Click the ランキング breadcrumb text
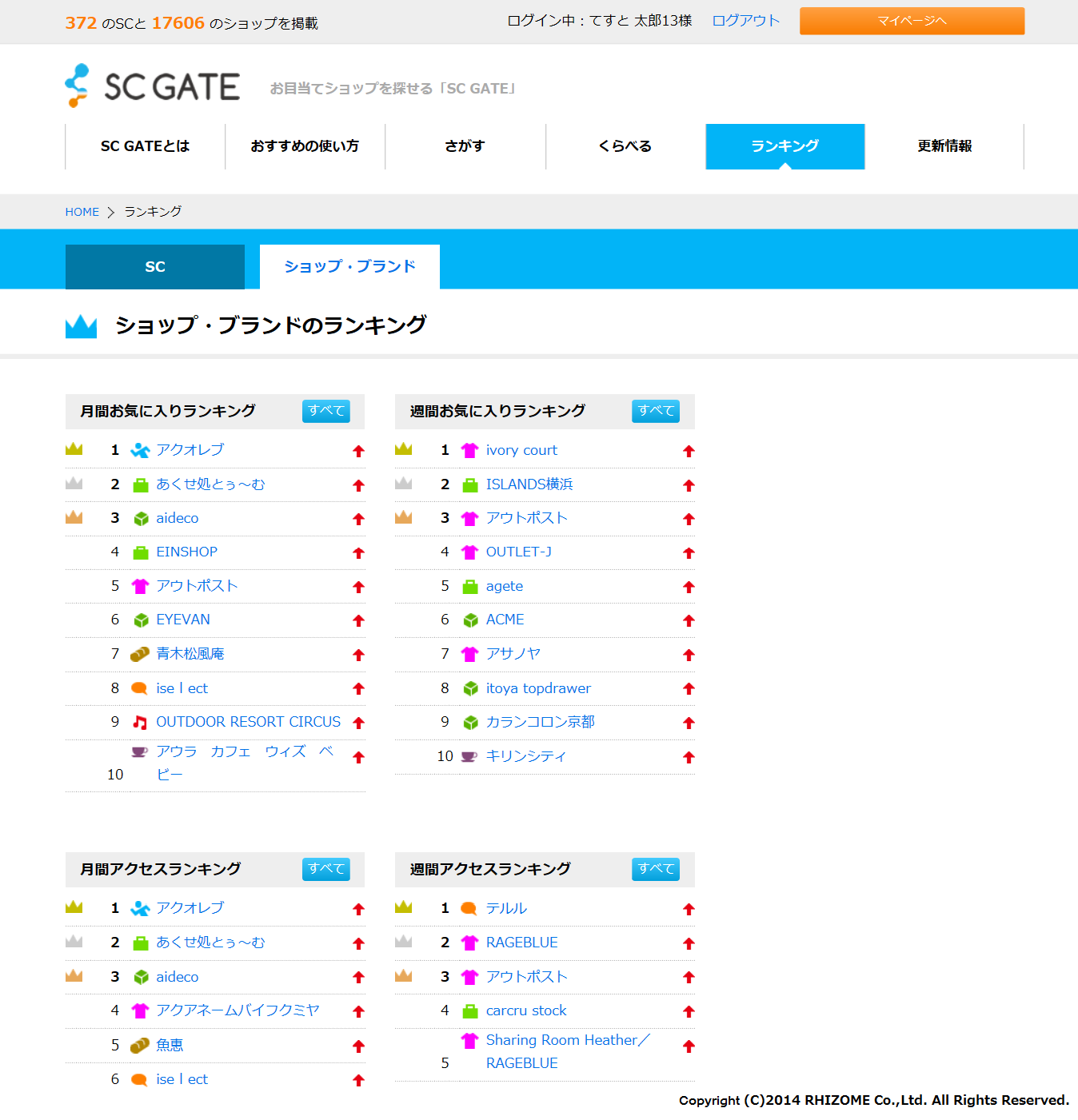Screen dimensions: 1078x1120 (x=153, y=212)
